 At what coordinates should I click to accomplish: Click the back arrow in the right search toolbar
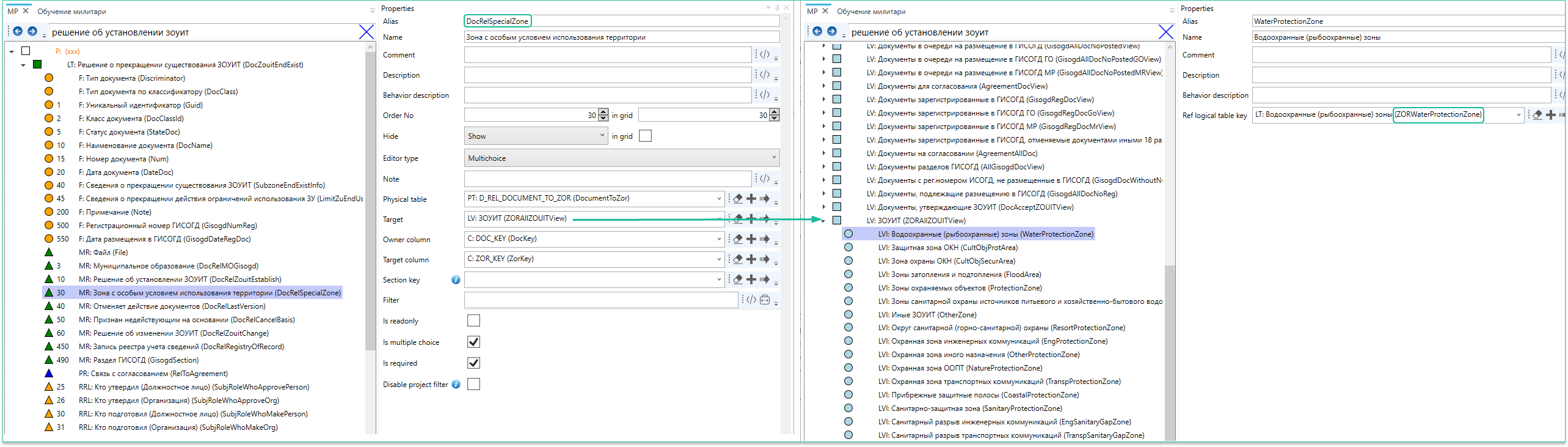coord(817,31)
